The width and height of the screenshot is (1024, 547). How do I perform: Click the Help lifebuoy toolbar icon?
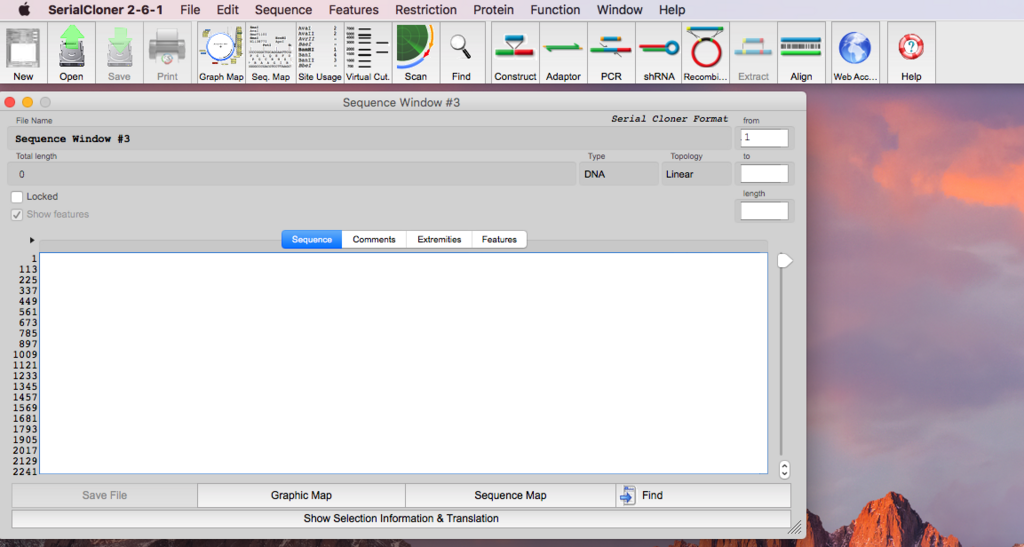click(911, 52)
